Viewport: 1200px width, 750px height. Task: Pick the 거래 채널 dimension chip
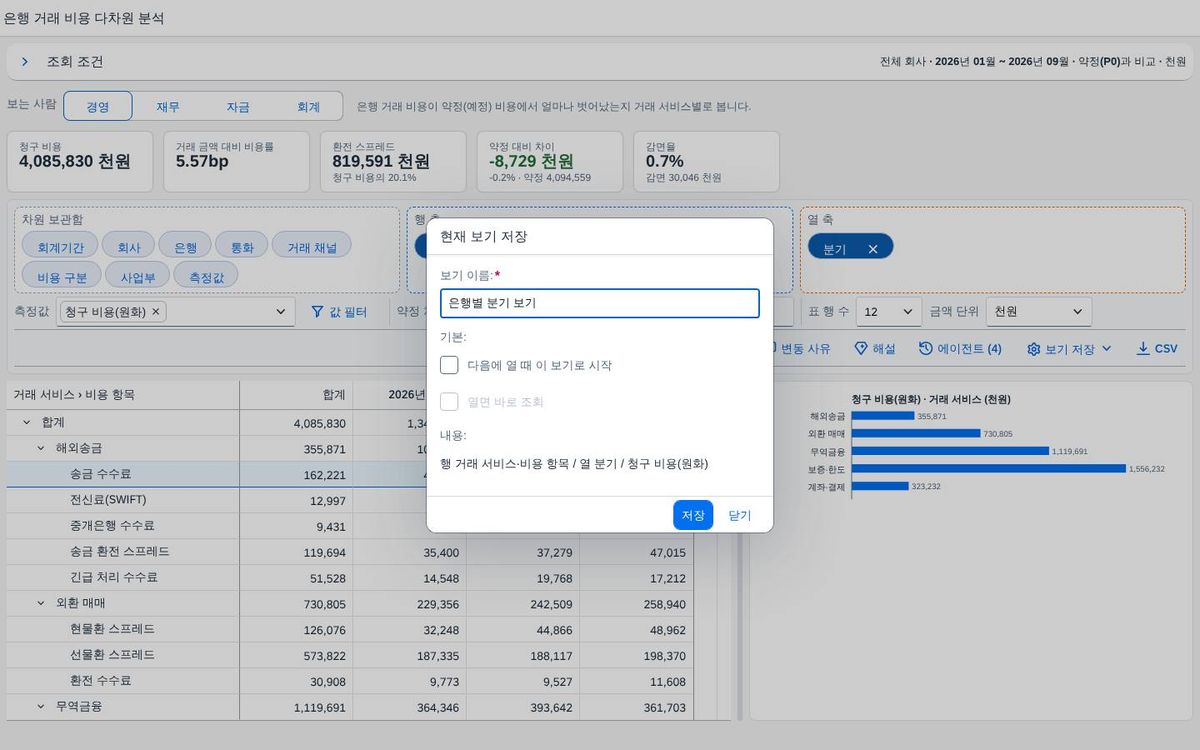pos(312,246)
